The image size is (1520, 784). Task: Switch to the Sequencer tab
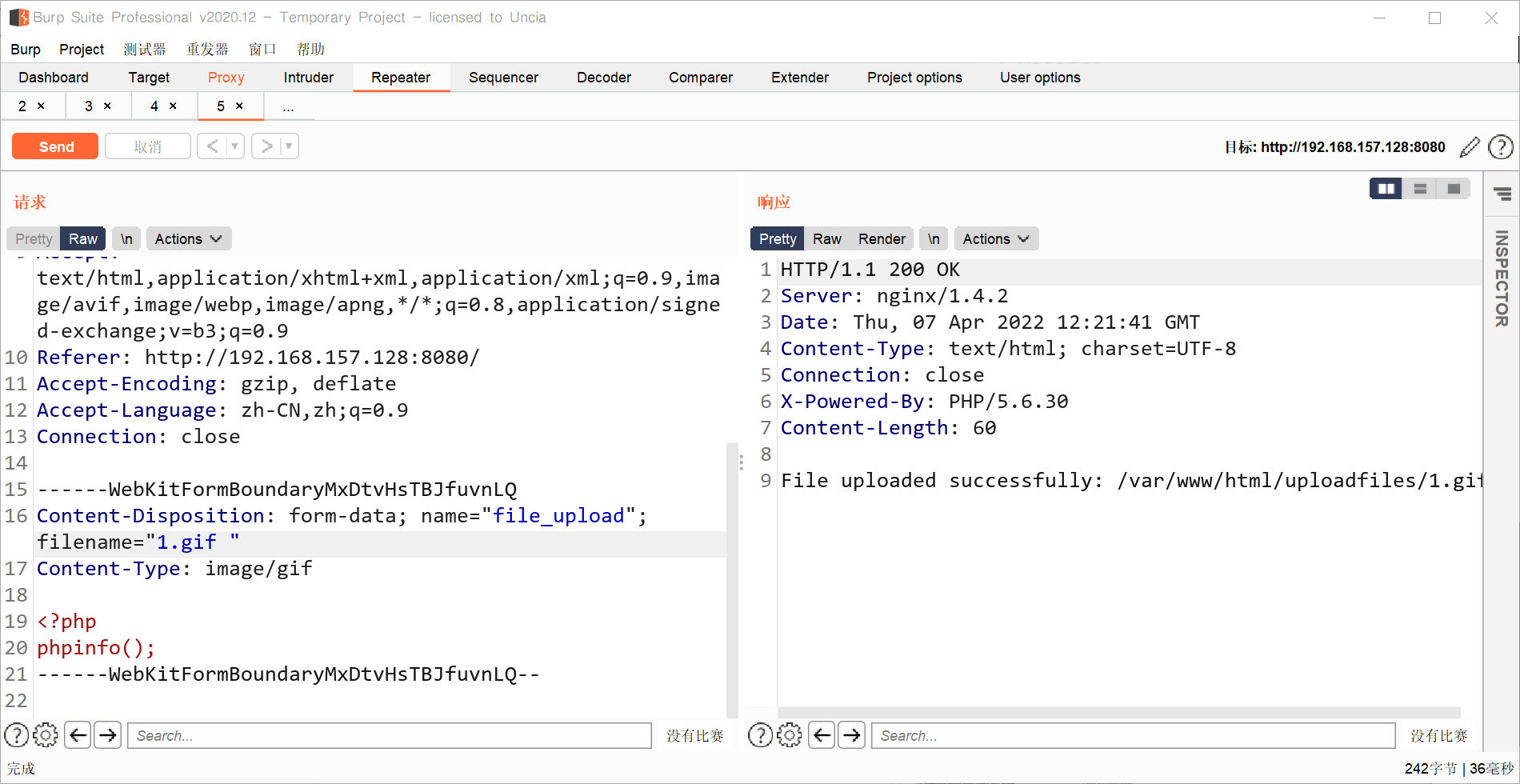pyautogui.click(x=503, y=78)
